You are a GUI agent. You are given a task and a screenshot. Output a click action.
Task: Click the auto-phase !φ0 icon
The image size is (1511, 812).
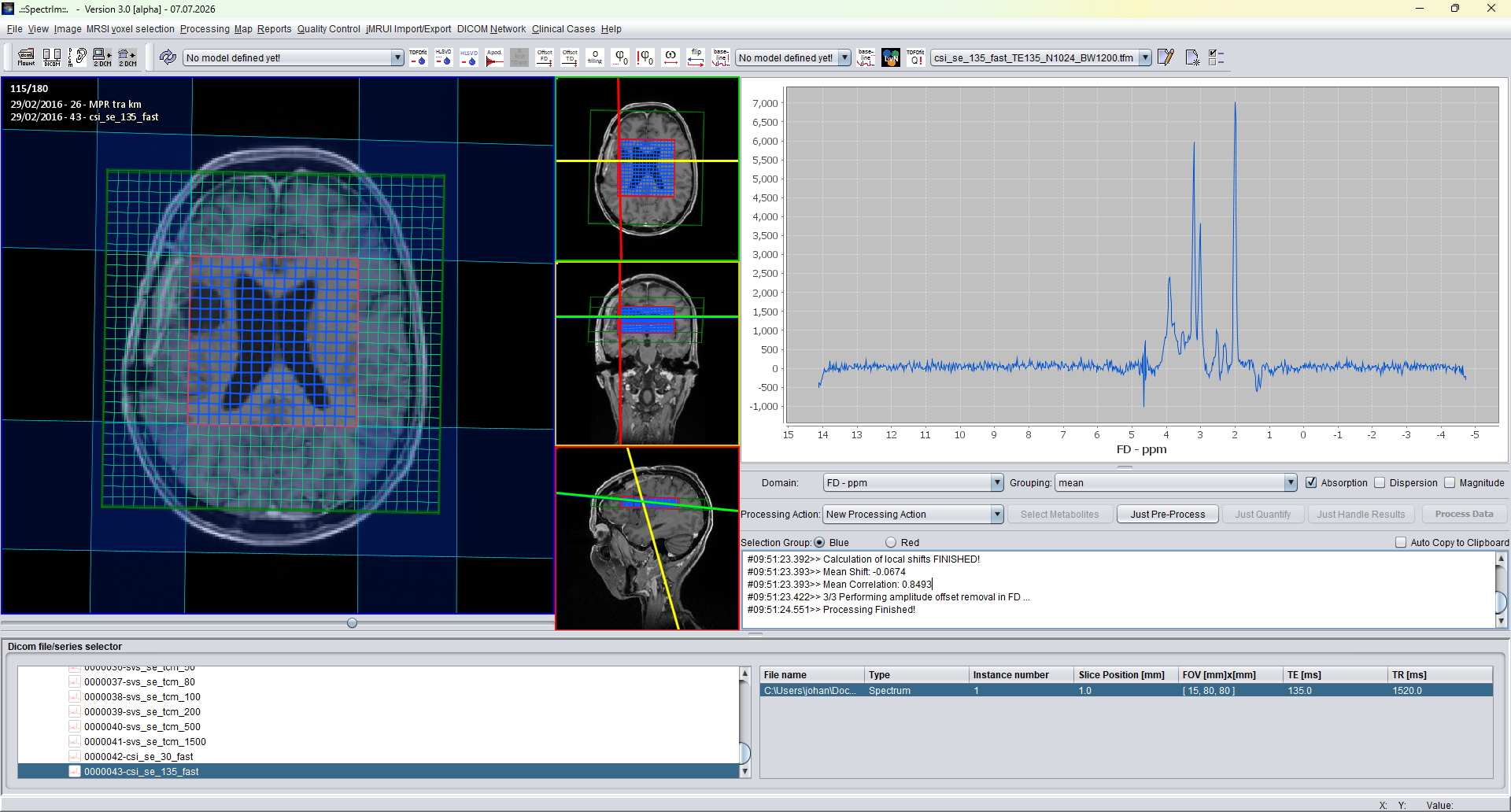click(645, 57)
